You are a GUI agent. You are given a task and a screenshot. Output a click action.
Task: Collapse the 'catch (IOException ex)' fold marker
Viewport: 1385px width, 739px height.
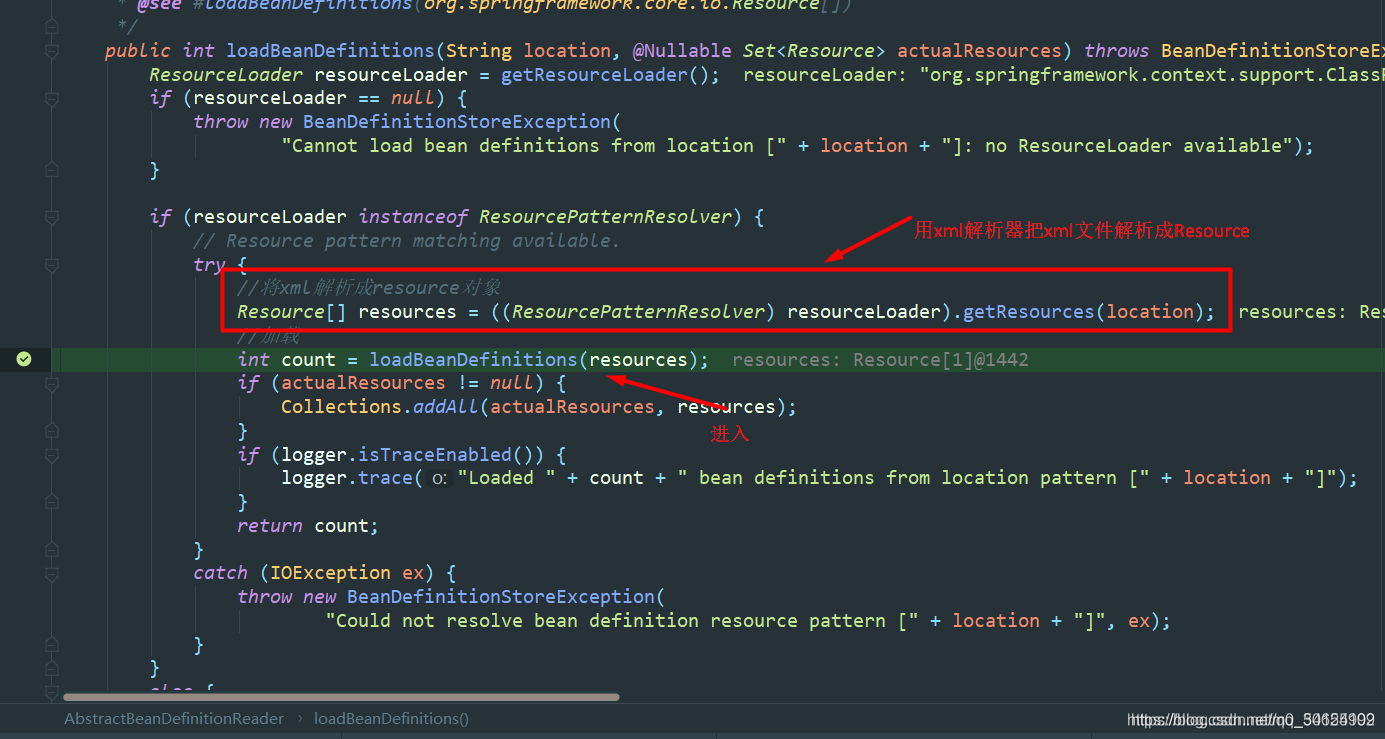[x=51, y=573]
